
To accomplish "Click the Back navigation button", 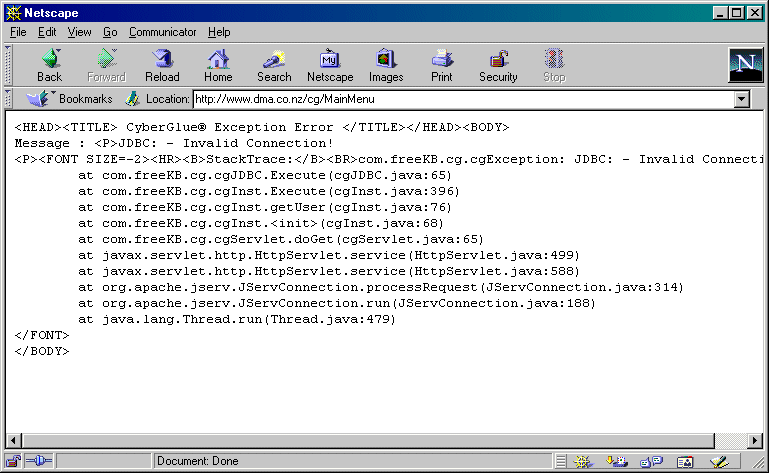I will pos(49,66).
